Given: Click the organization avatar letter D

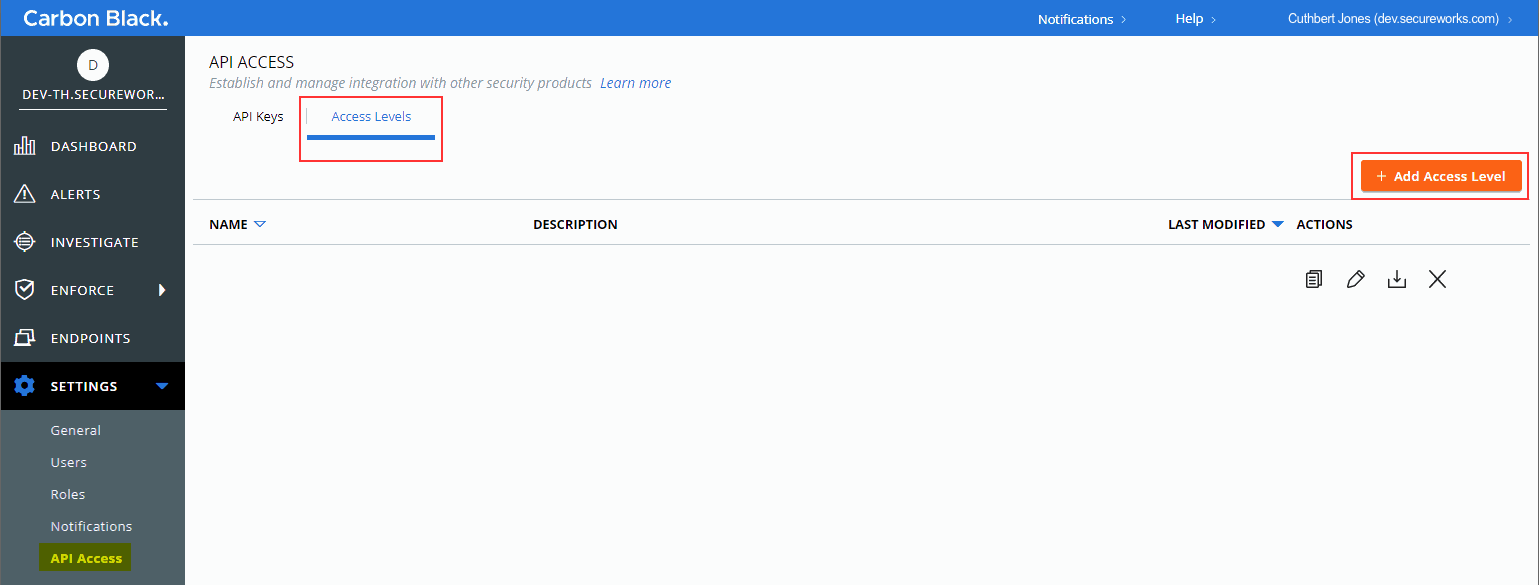Looking at the screenshot, I should pyautogui.click(x=93, y=65).
